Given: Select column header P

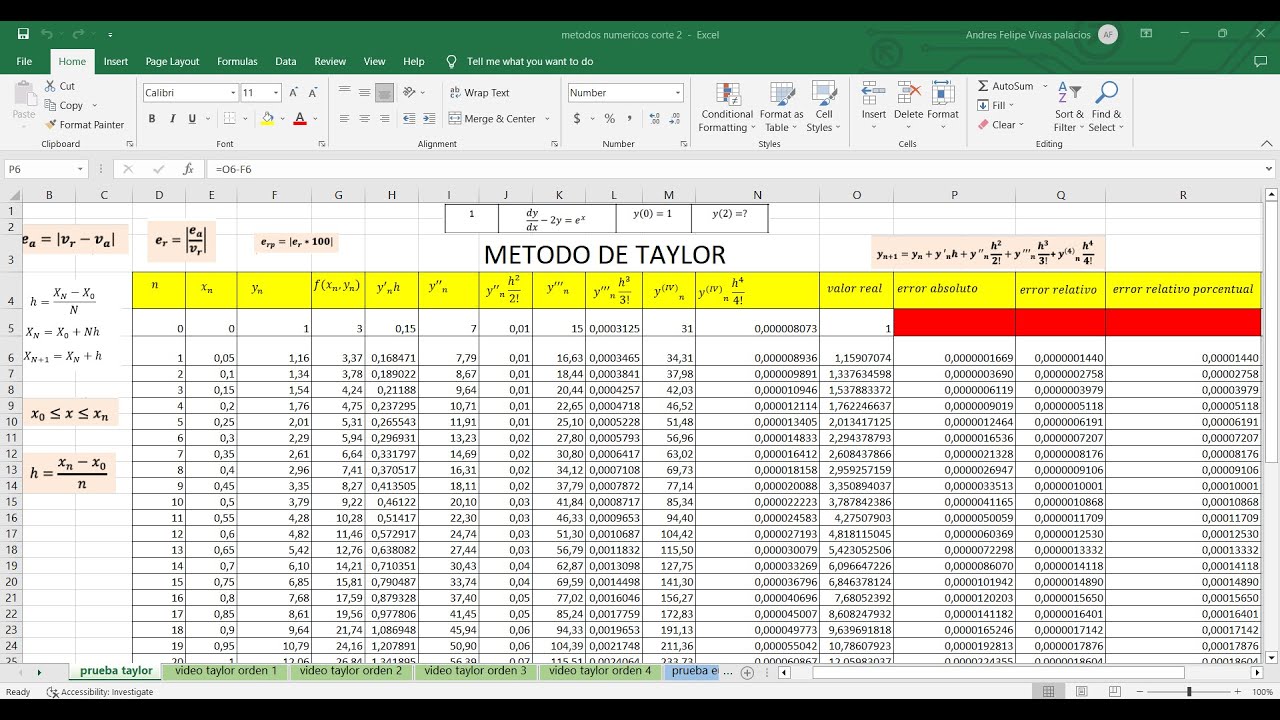Looking at the screenshot, I should (x=954, y=195).
